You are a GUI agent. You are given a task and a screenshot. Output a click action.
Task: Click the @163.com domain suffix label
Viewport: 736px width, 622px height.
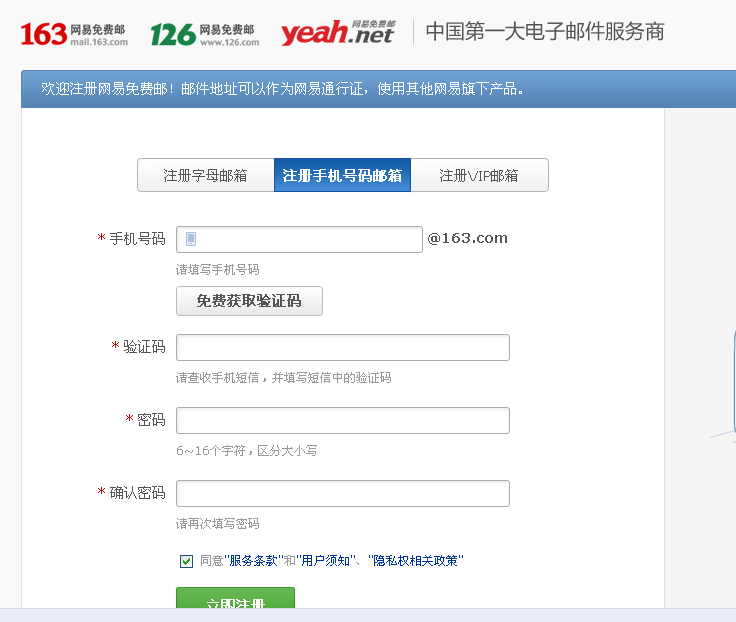click(468, 238)
